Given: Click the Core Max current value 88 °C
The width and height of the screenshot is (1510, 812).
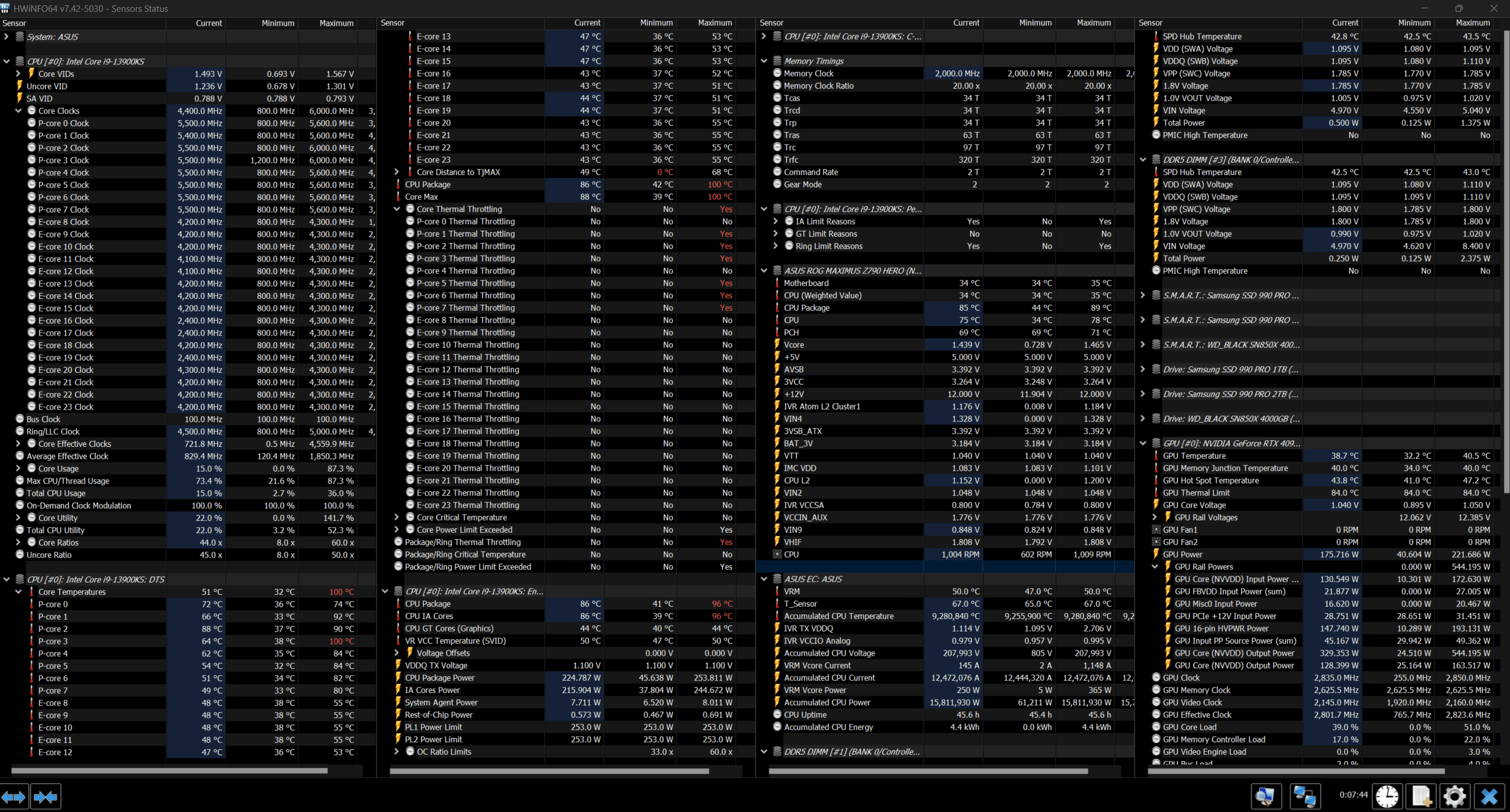Looking at the screenshot, I should [590, 196].
